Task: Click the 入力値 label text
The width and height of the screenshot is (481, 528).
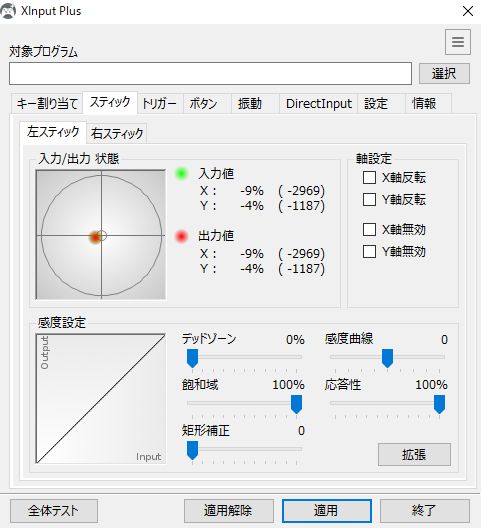Action: [x=216, y=174]
